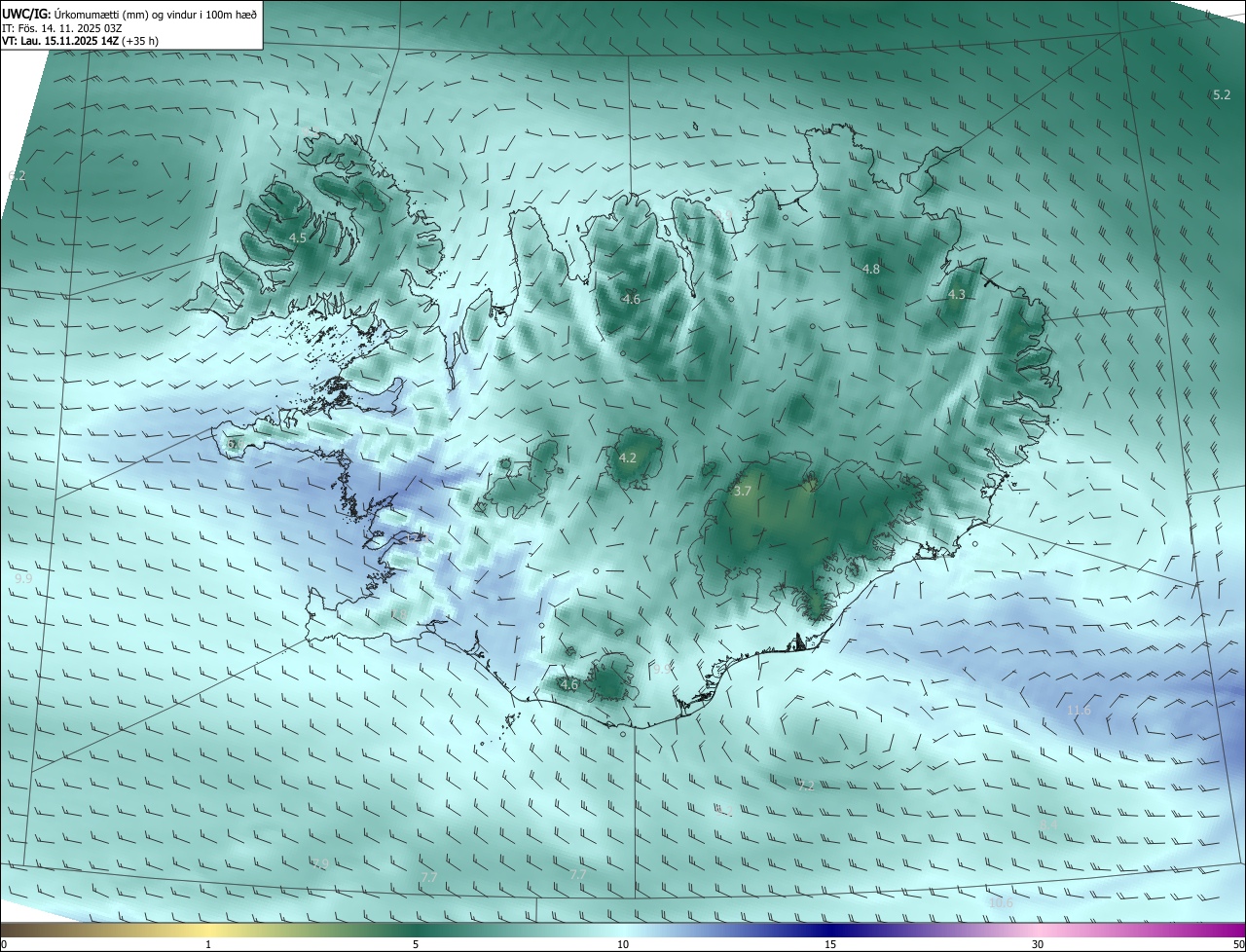Click the map title 'Úrkomumætti (mm) og vindur'
This screenshot has width=1246, height=952.
[x=125, y=14]
